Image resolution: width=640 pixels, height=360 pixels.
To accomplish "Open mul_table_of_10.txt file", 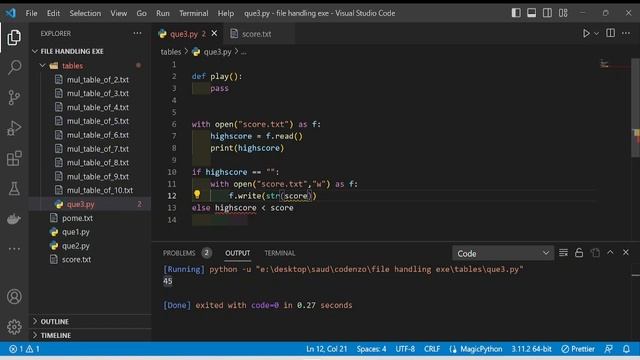I will click(100, 190).
